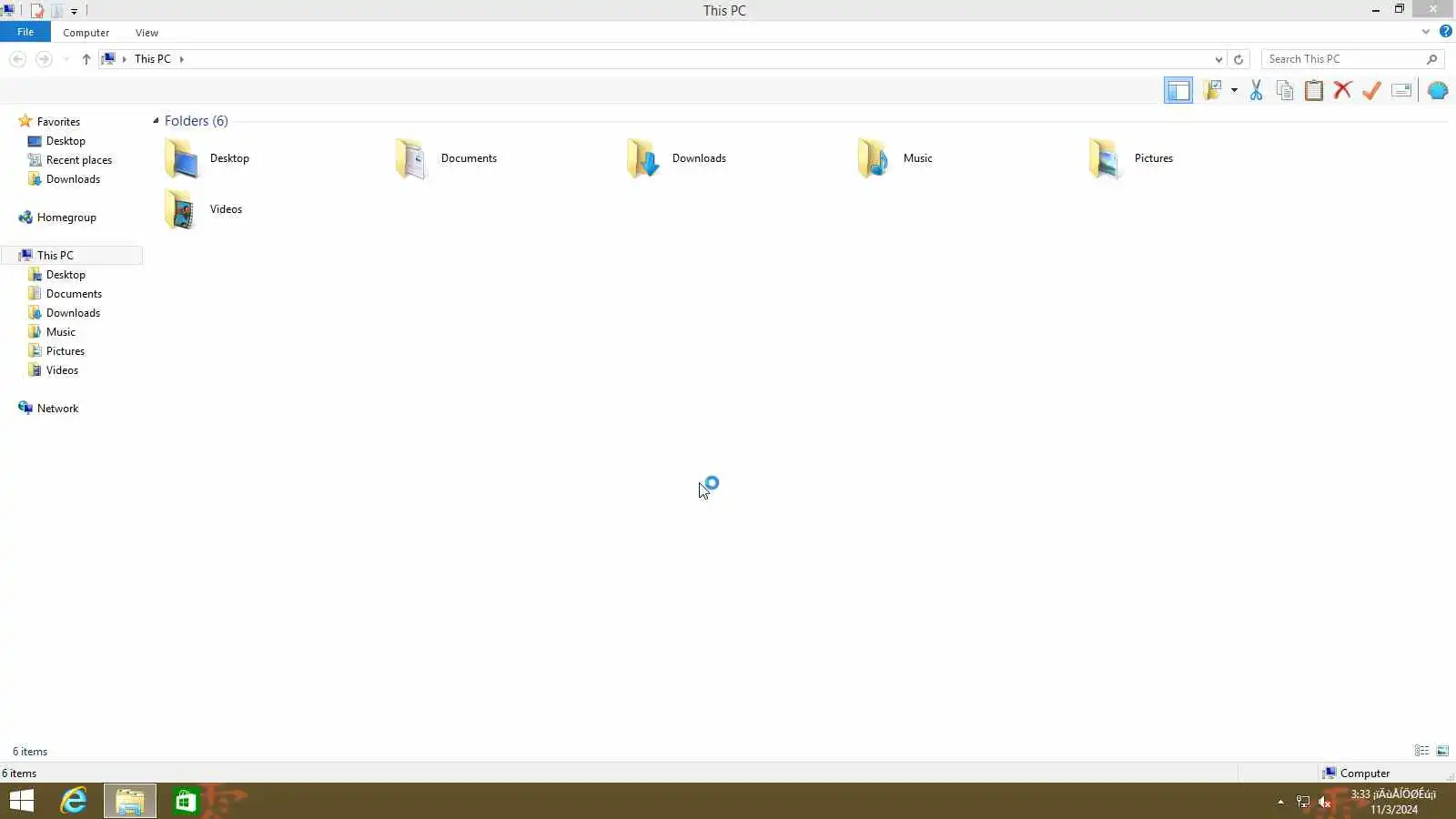Click the Up one level arrow
Screen dimensions: 1456x819
coord(86,59)
